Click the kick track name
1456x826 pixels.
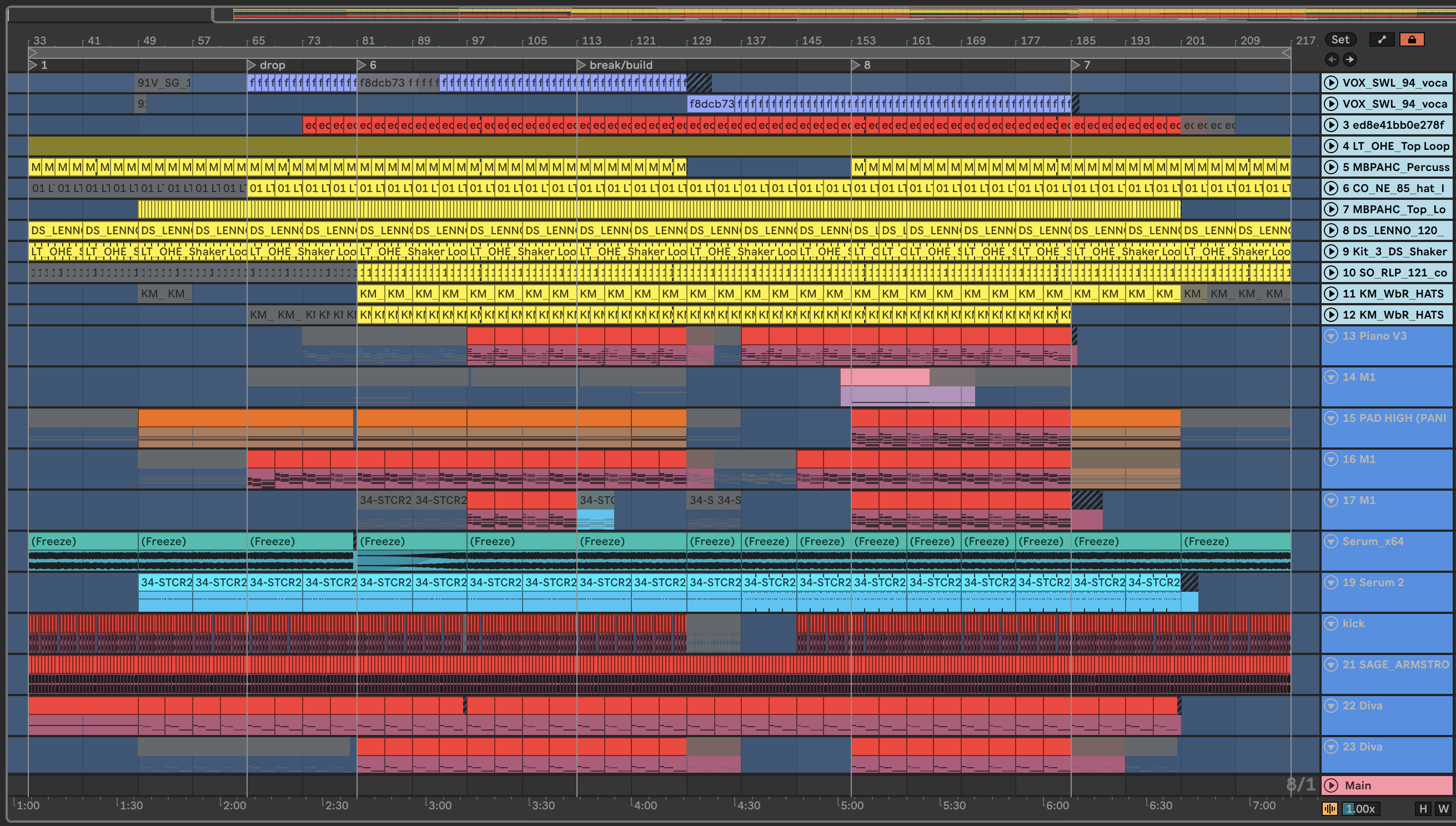[1353, 623]
